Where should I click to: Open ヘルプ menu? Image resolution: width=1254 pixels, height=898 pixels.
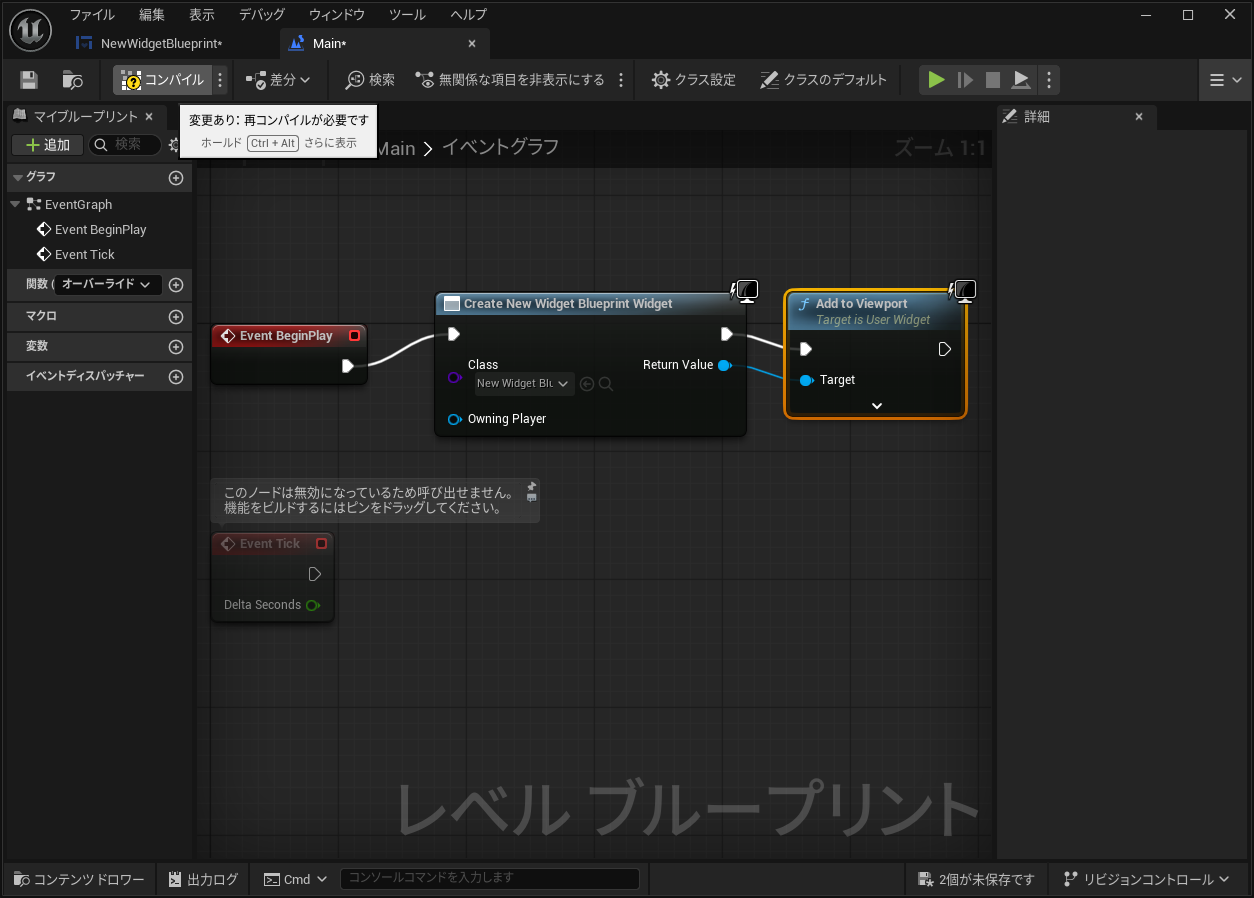pos(469,15)
